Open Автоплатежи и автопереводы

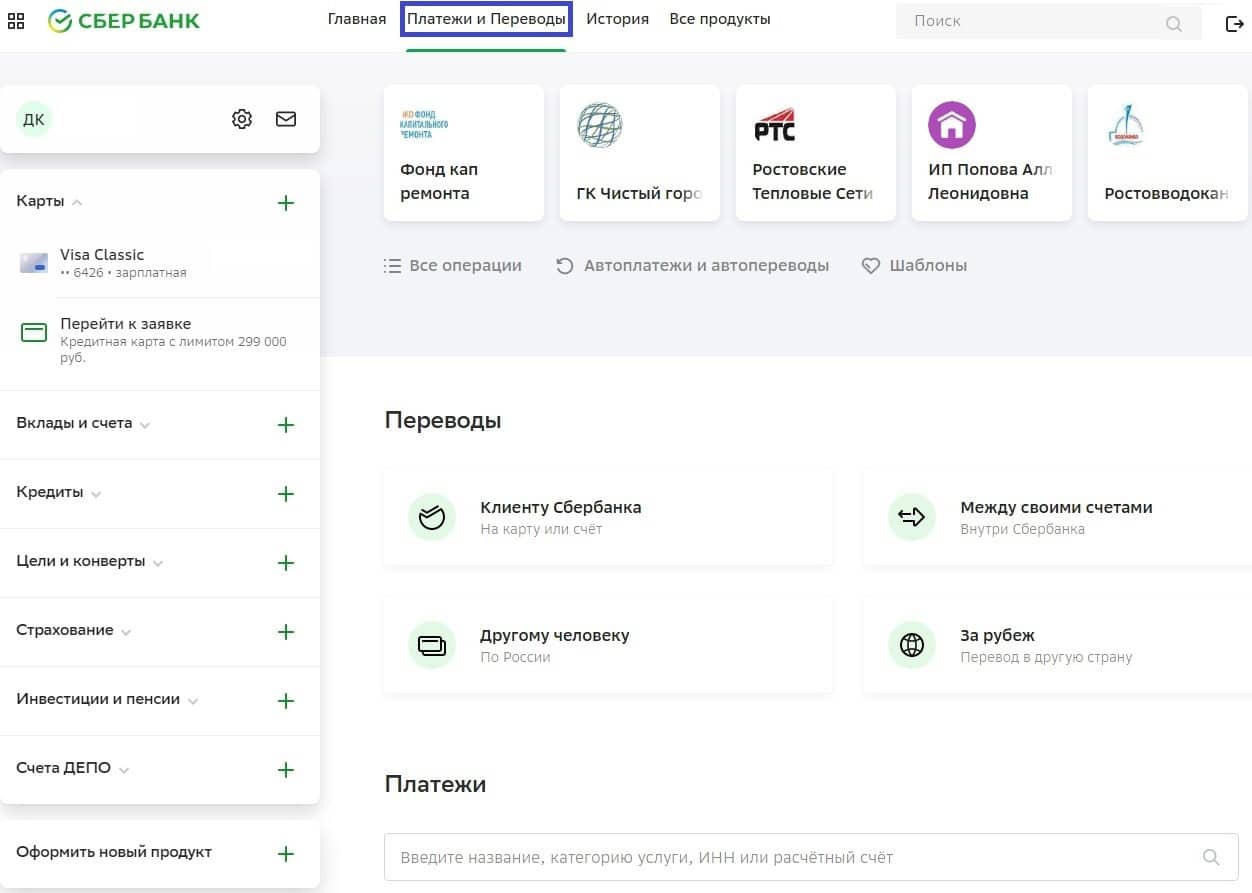pyautogui.click(x=693, y=266)
